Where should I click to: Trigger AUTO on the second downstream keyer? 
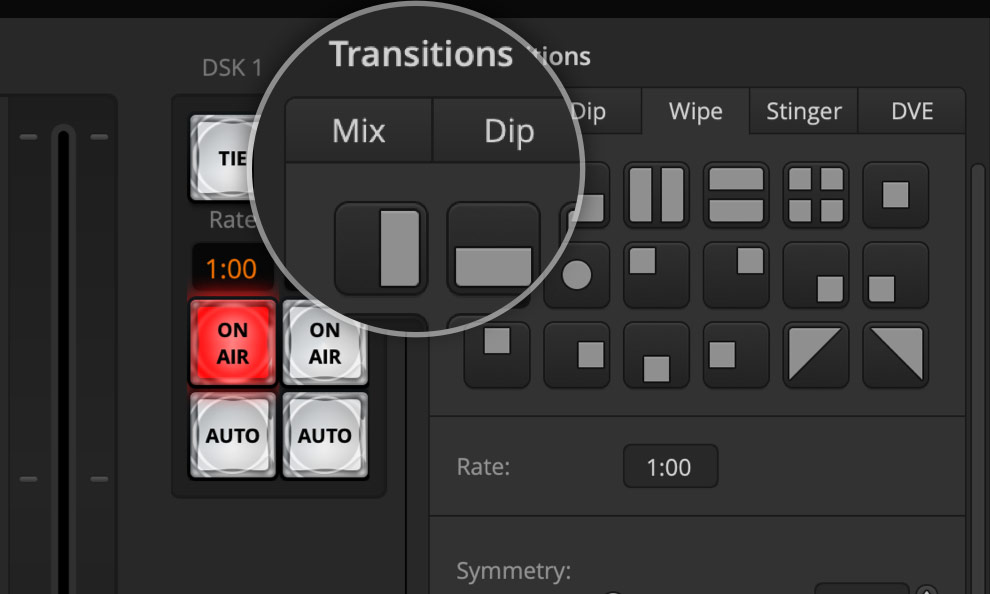pos(324,435)
